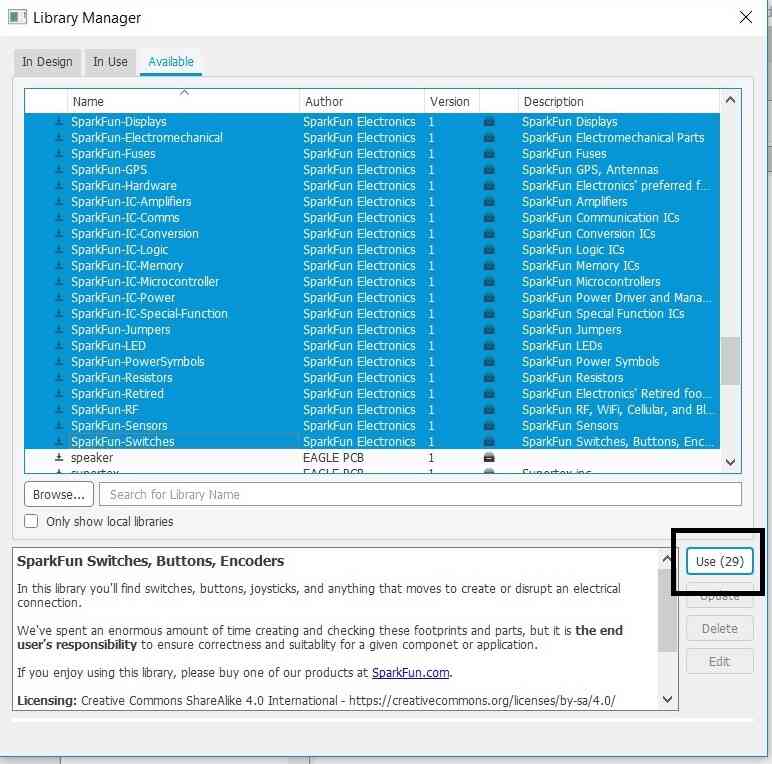
Task: Click the package icon in SparkFun-Displays row
Action: 489,122
